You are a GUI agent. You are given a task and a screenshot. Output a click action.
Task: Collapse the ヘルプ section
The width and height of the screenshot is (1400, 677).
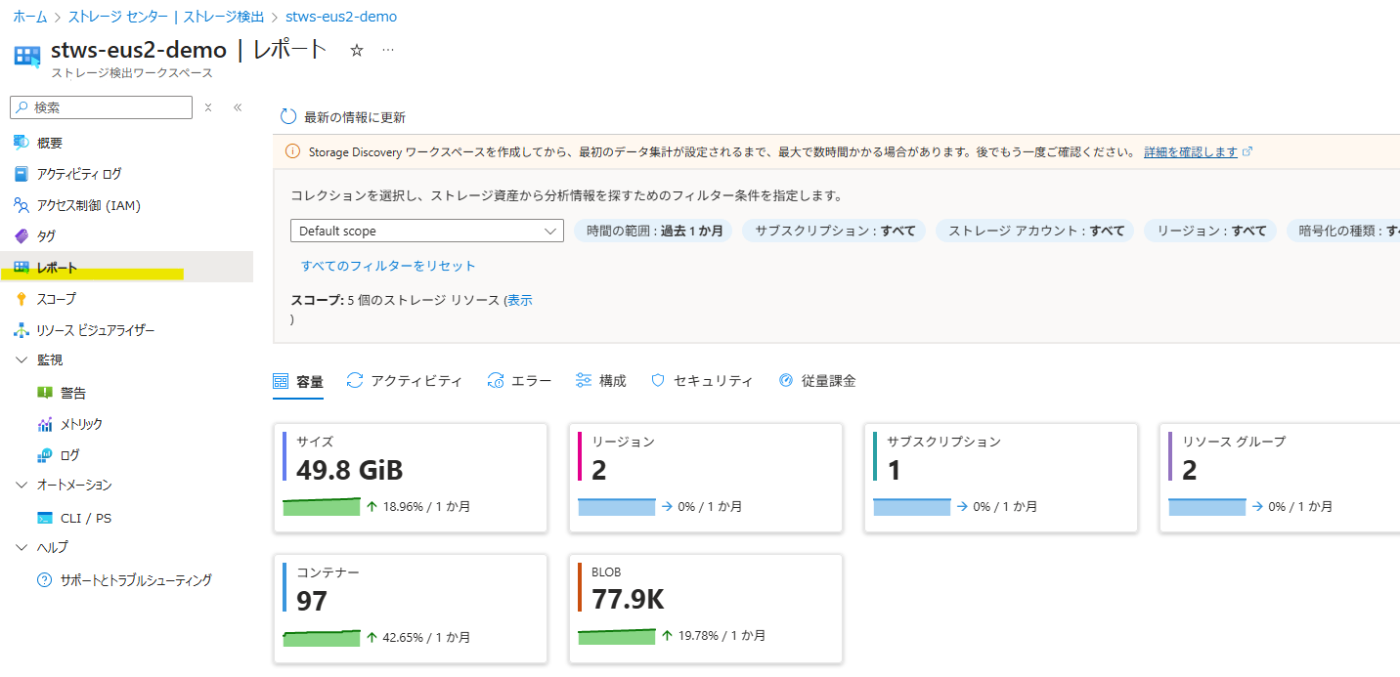pyautogui.click(x=22, y=548)
